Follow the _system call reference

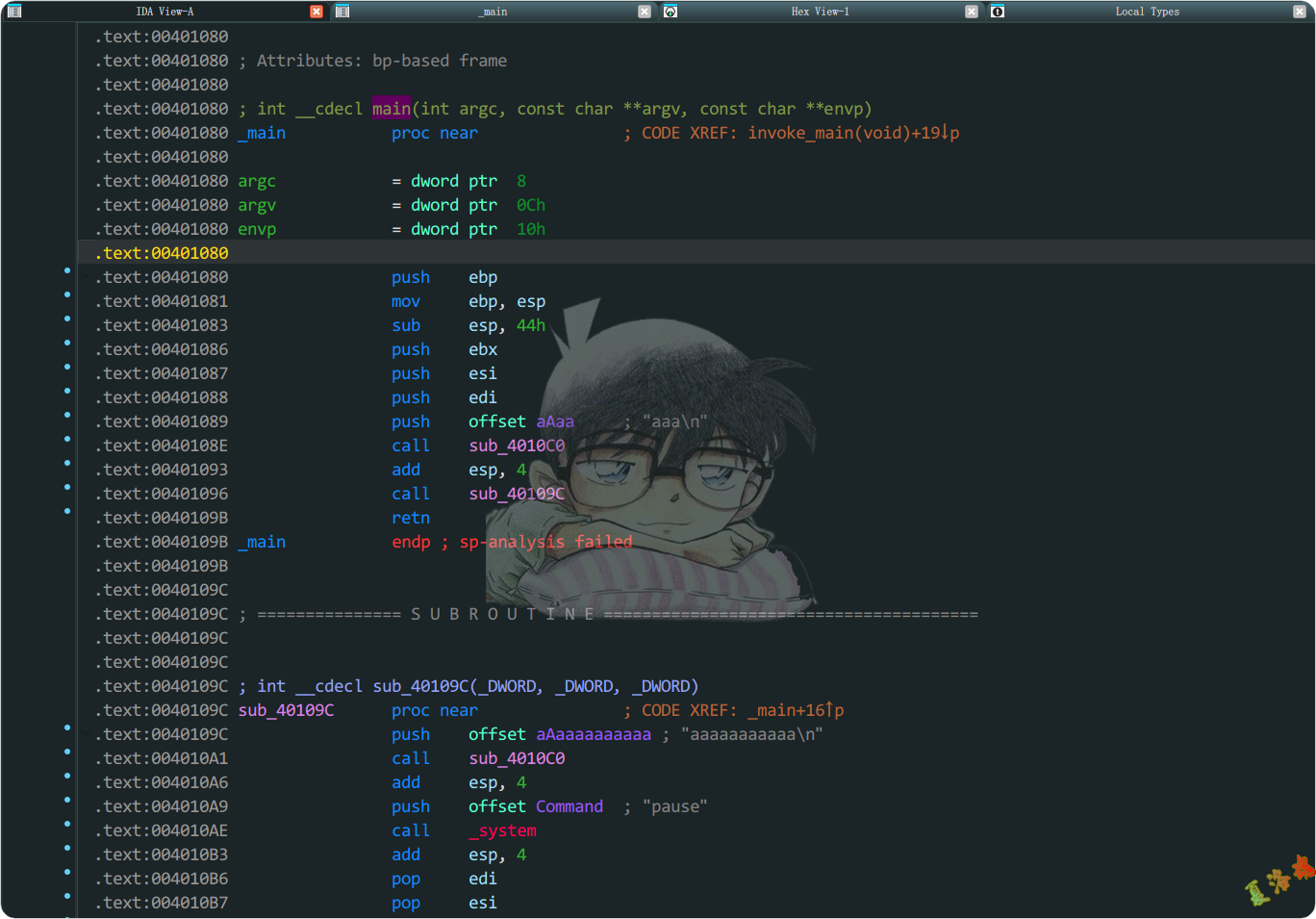coord(502,830)
